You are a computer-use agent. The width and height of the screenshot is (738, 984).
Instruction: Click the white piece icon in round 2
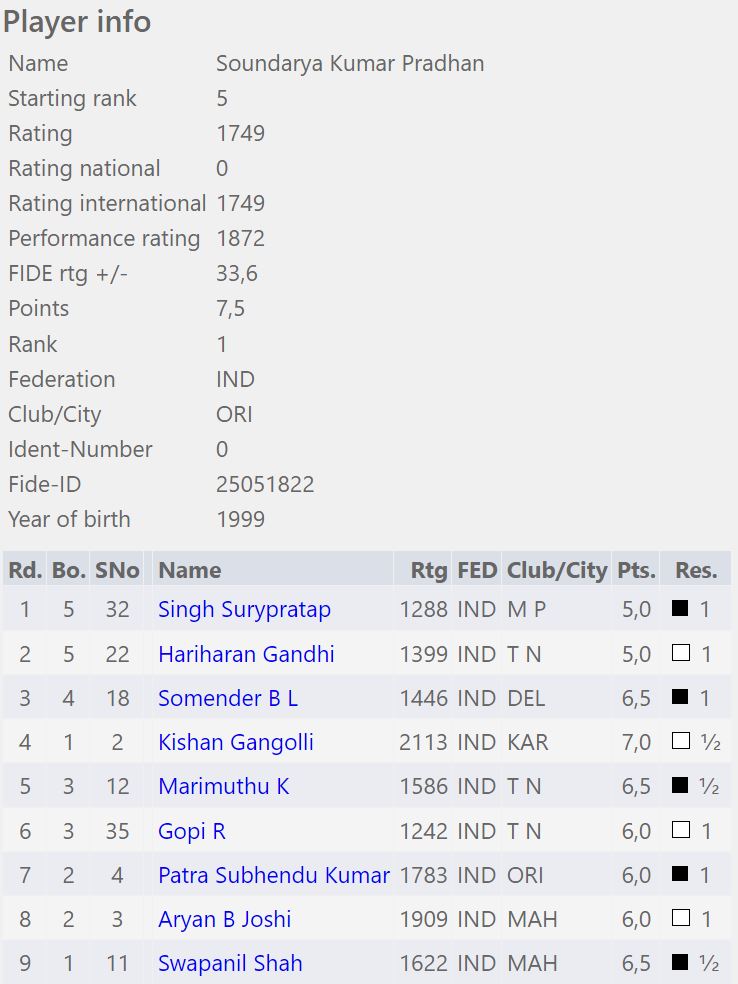[681, 653]
